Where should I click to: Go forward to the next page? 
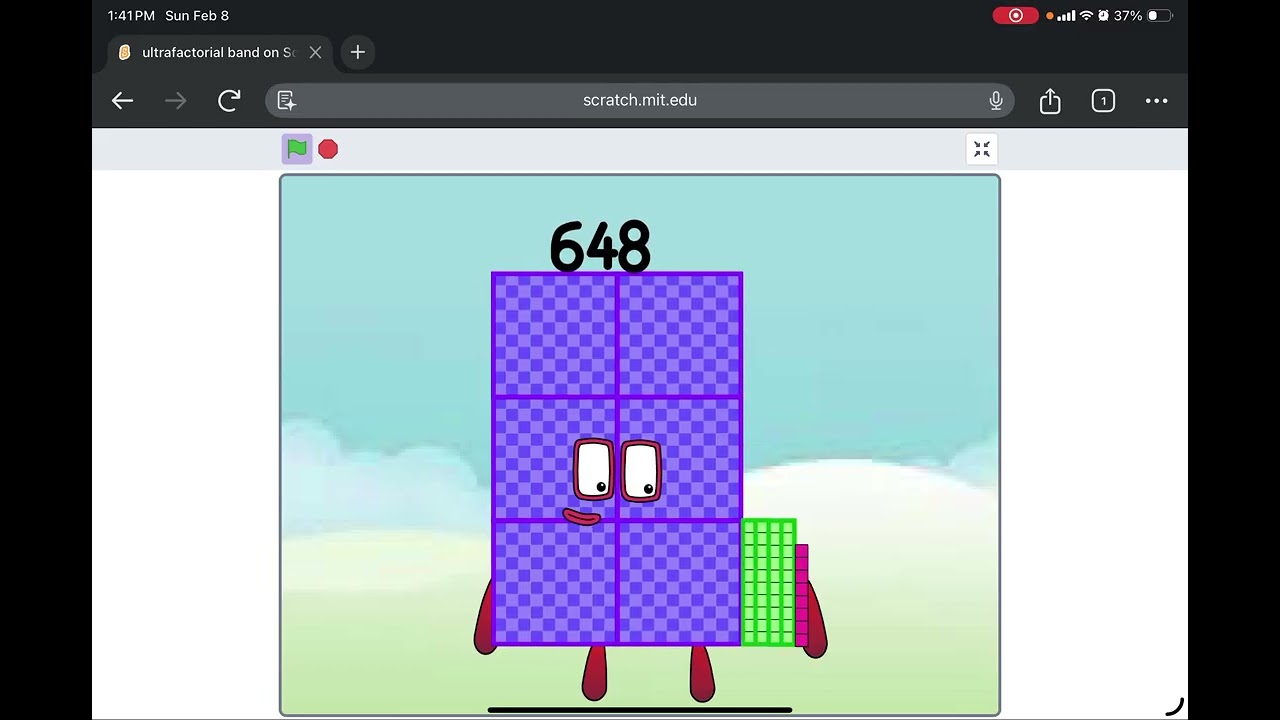tap(175, 100)
